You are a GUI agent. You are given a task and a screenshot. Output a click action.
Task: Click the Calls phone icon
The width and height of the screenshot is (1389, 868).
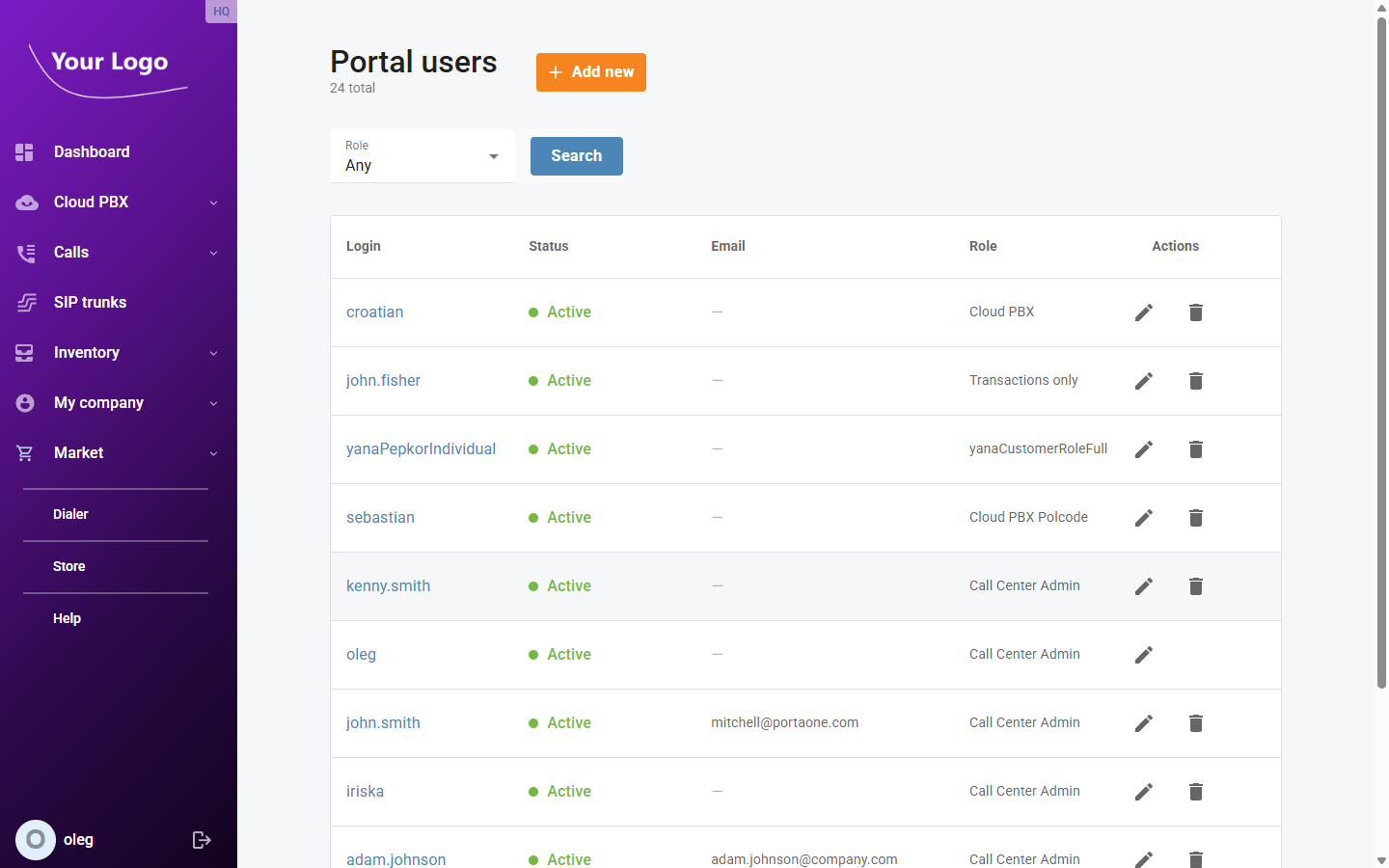[x=23, y=252]
